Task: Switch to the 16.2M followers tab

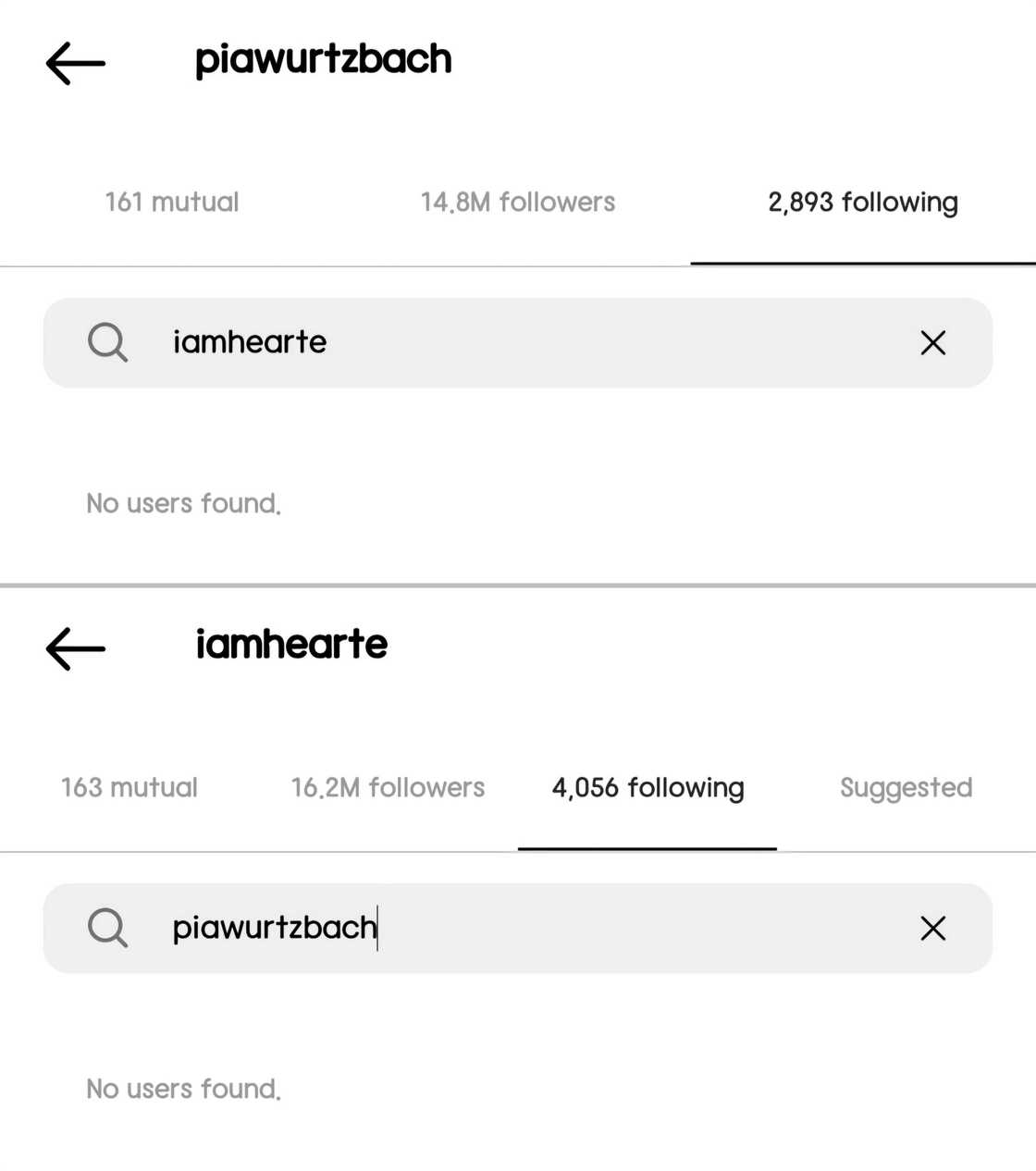Action: [388, 787]
